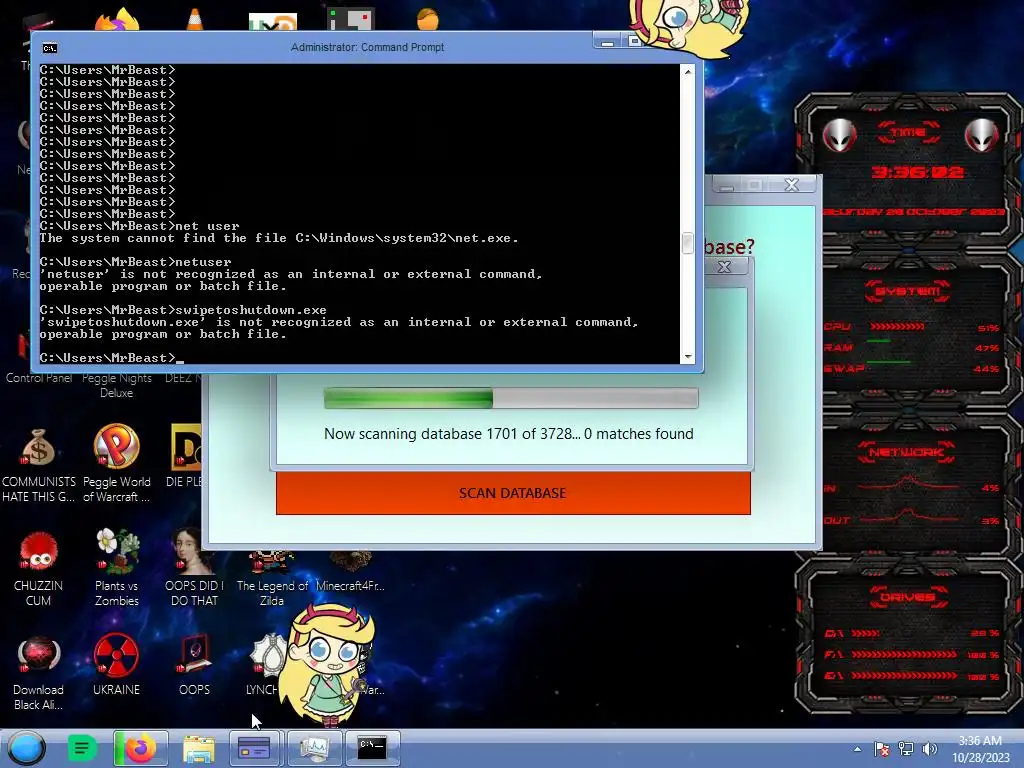This screenshot has height=768, width=1024.
Task: Select The Legend of Zilda shortcut
Action: 272,580
